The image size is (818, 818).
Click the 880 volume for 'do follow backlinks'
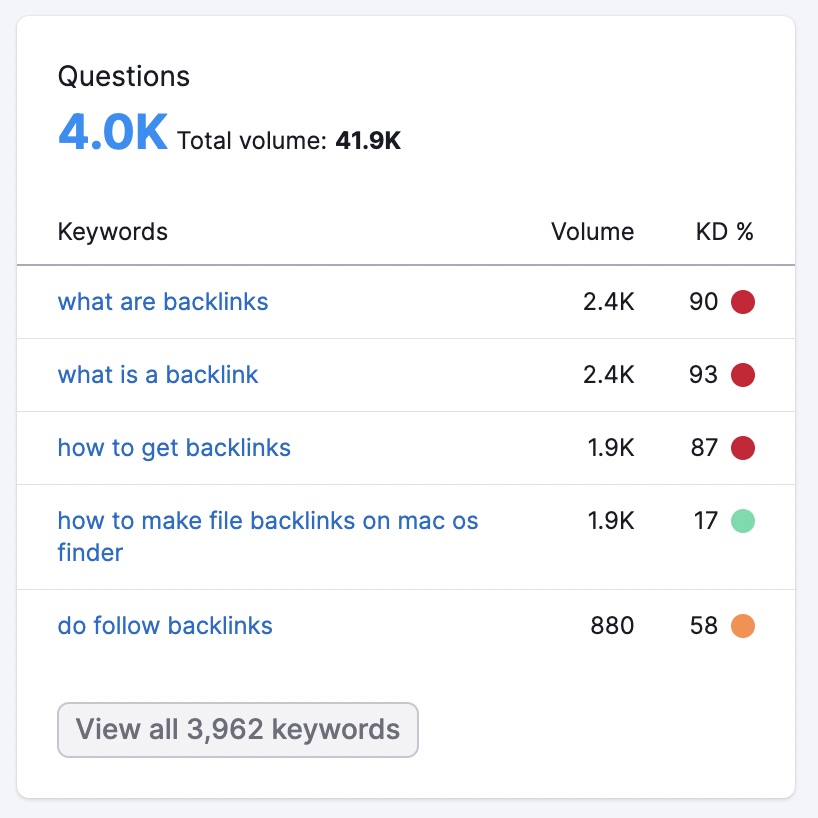point(611,626)
